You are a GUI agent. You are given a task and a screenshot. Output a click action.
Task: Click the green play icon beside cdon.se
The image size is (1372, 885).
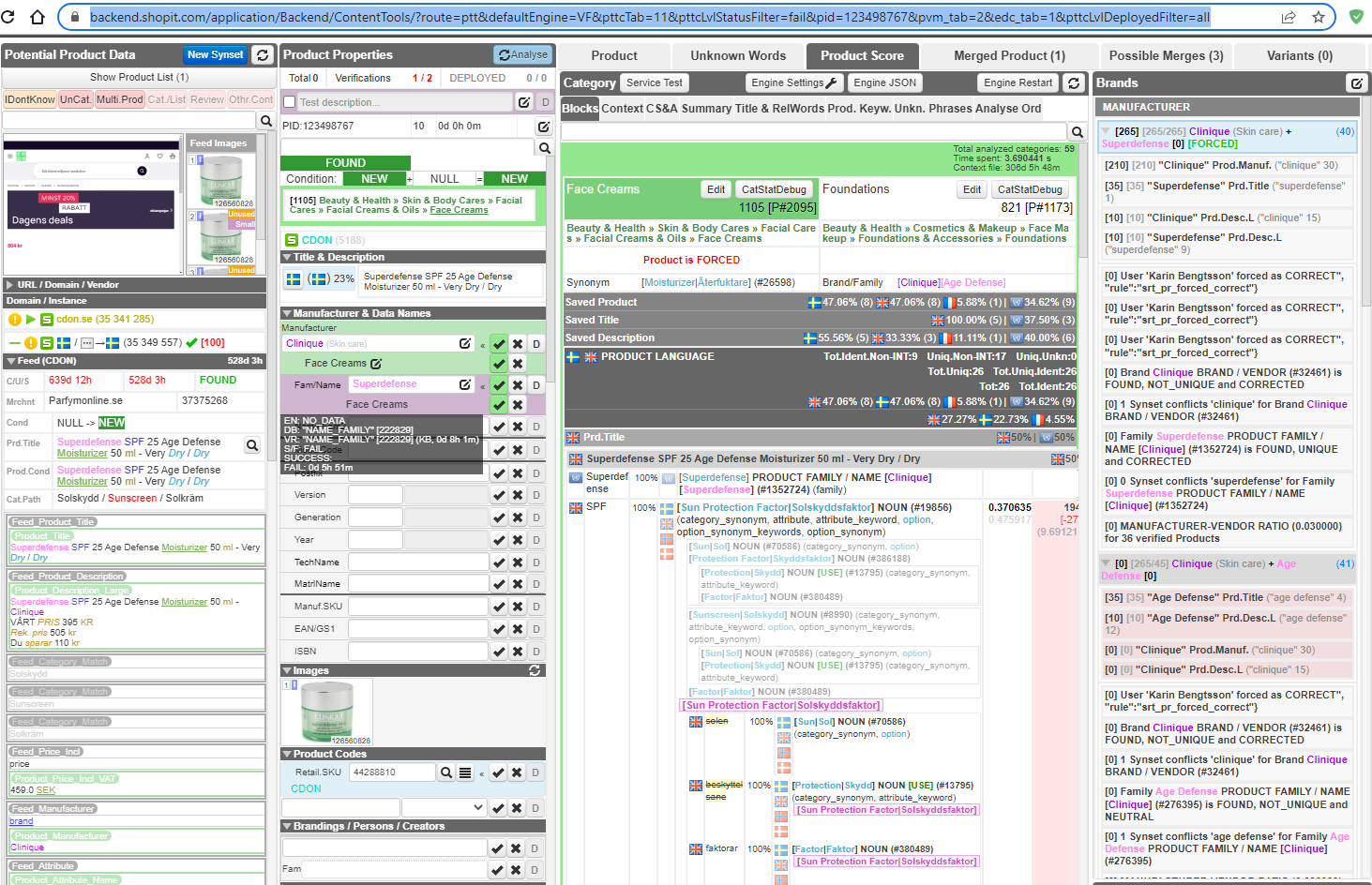click(x=30, y=320)
